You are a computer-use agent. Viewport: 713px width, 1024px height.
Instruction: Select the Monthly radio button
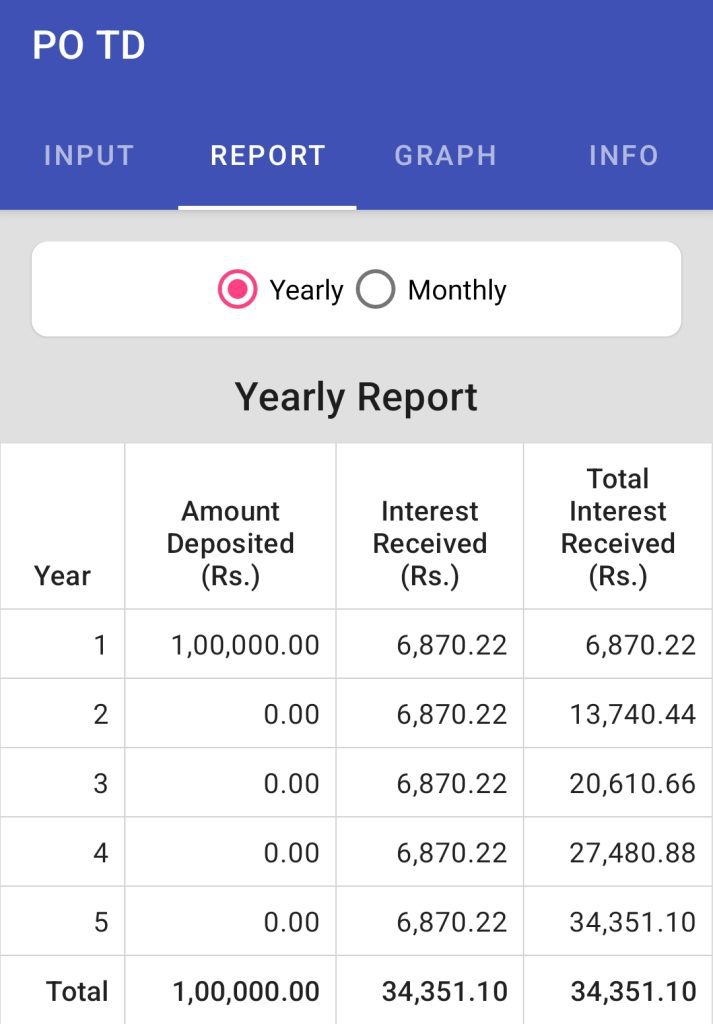point(376,290)
